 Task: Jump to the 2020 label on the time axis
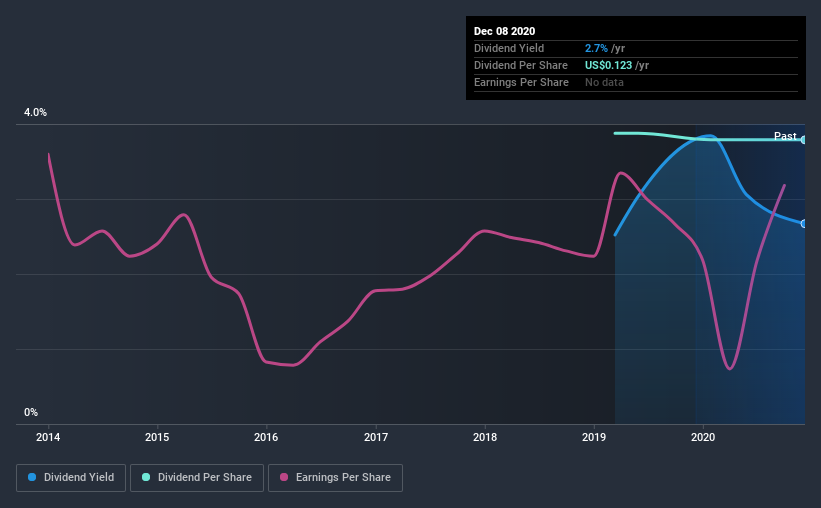pyautogui.click(x=703, y=437)
